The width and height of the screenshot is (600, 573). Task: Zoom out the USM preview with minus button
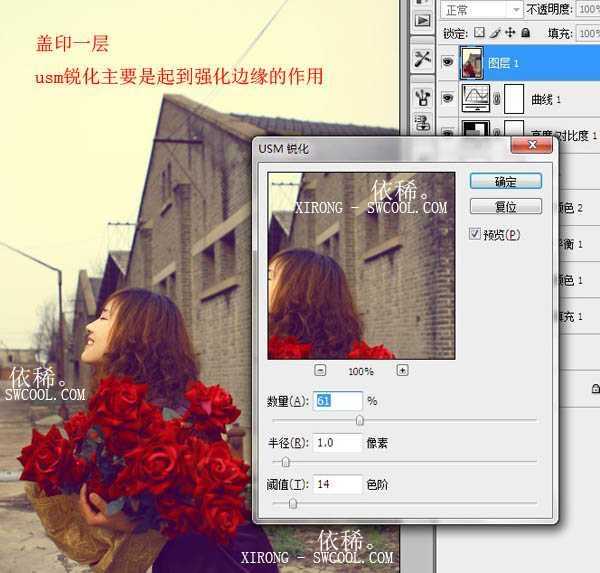coord(320,370)
